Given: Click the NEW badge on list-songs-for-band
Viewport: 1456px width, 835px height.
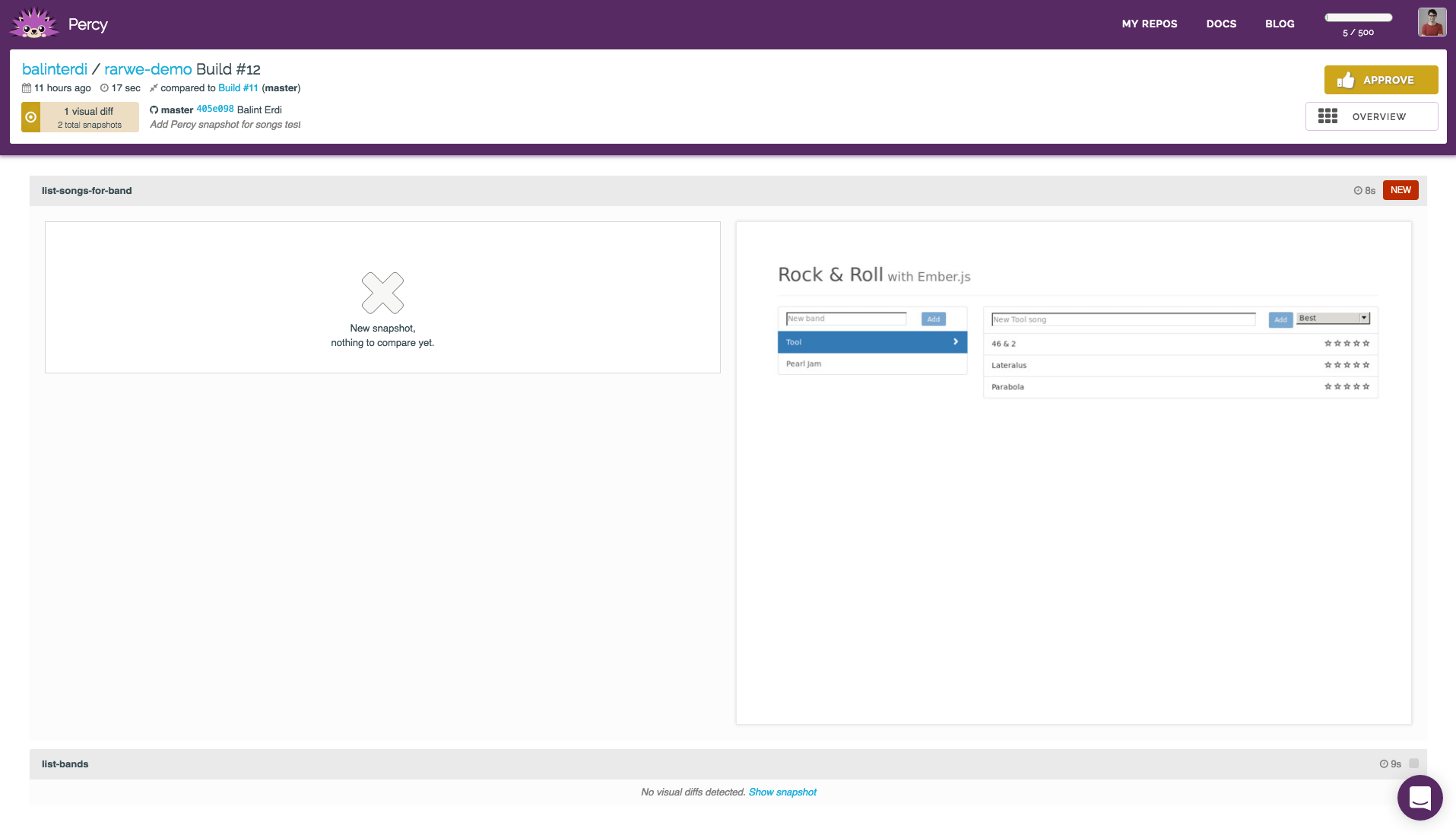Looking at the screenshot, I should (x=1400, y=190).
